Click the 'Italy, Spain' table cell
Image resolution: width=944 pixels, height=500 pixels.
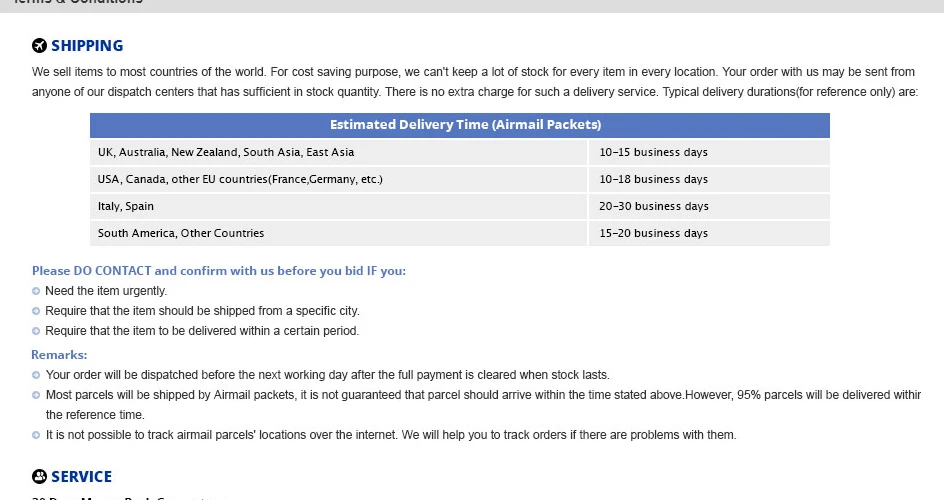(x=126, y=206)
